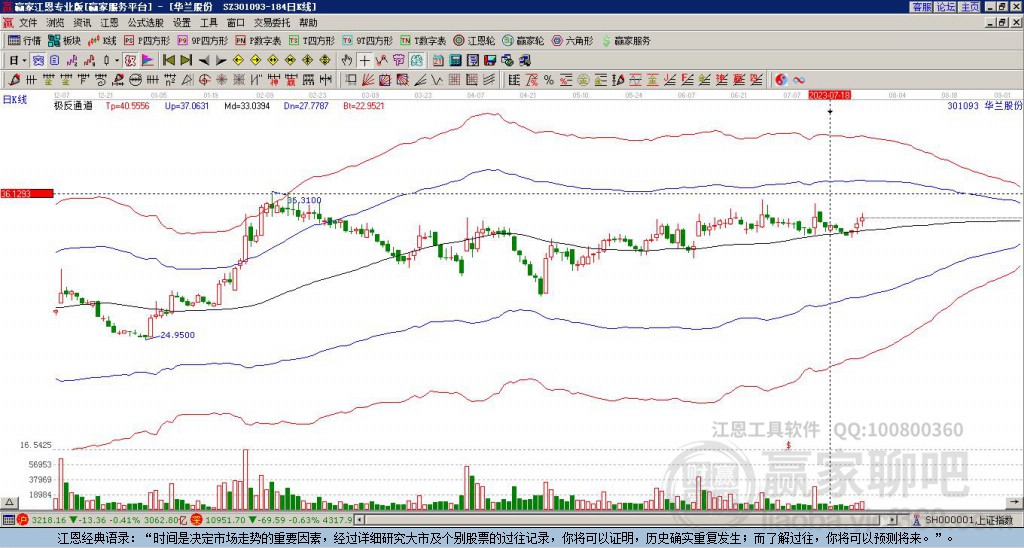Toggle the crosshair cursor tool
1024x548 pixels.
364,61
